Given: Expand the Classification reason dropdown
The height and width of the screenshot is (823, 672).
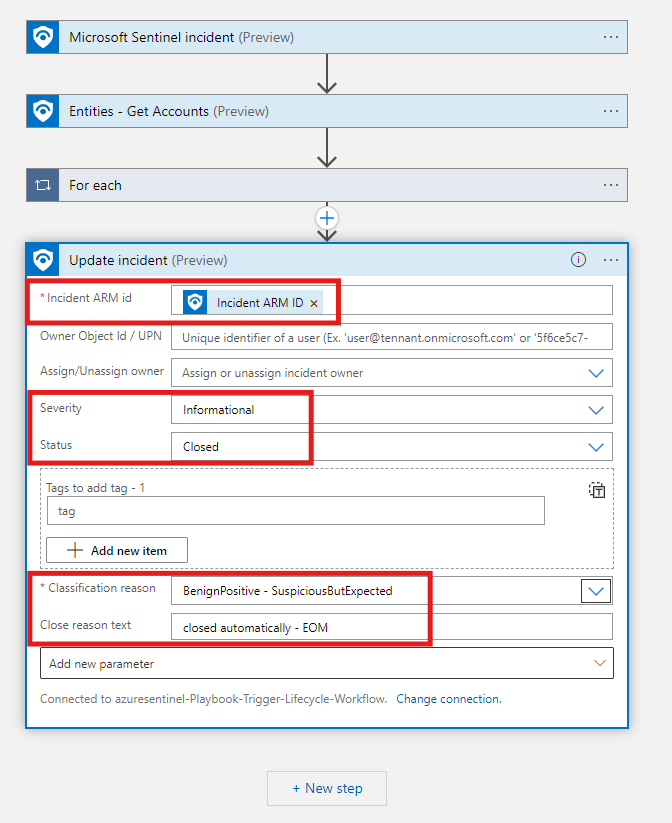Looking at the screenshot, I should click(x=596, y=591).
